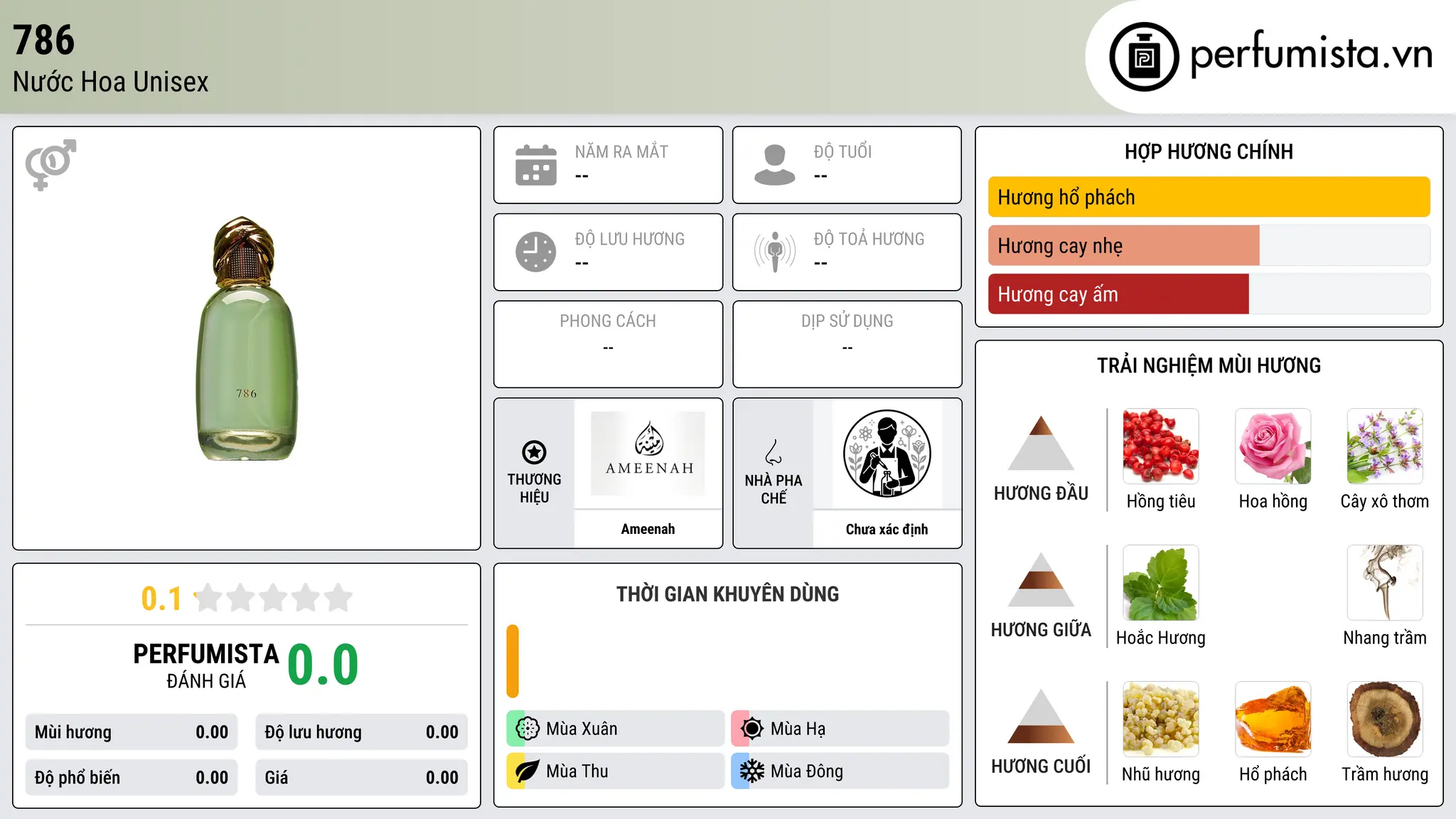Click the perfumista.vn bottle logo icon
This screenshot has height=819, width=1456.
(1144, 57)
